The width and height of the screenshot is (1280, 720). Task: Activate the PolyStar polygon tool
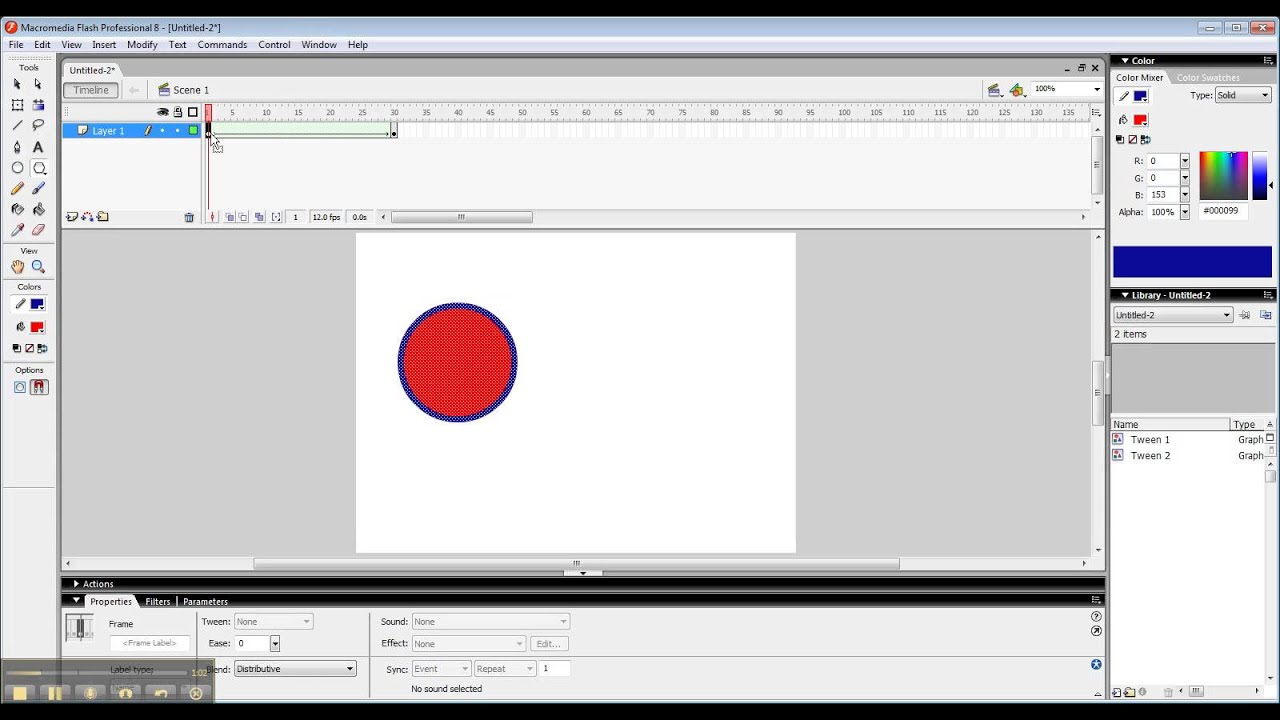[x=38, y=168]
